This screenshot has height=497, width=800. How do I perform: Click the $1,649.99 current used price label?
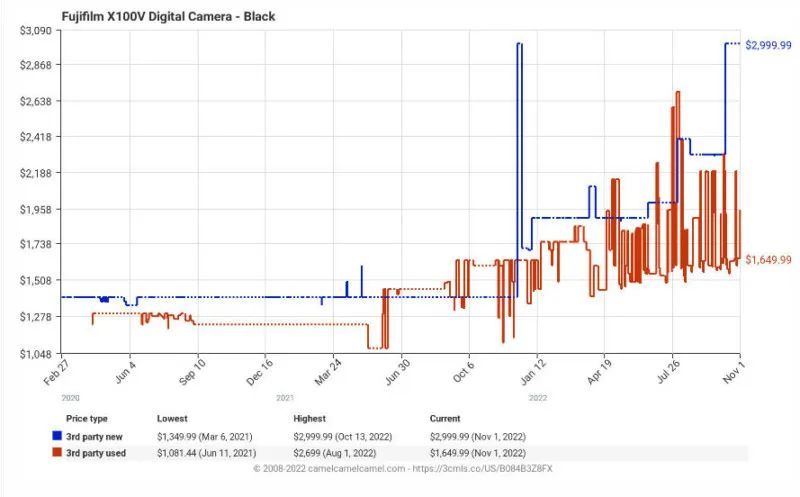pos(768,260)
